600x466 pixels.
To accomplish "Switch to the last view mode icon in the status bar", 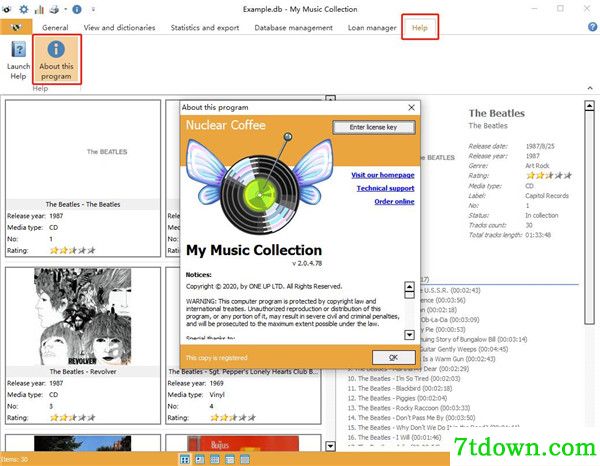I will pyautogui.click(x=245, y=459).
